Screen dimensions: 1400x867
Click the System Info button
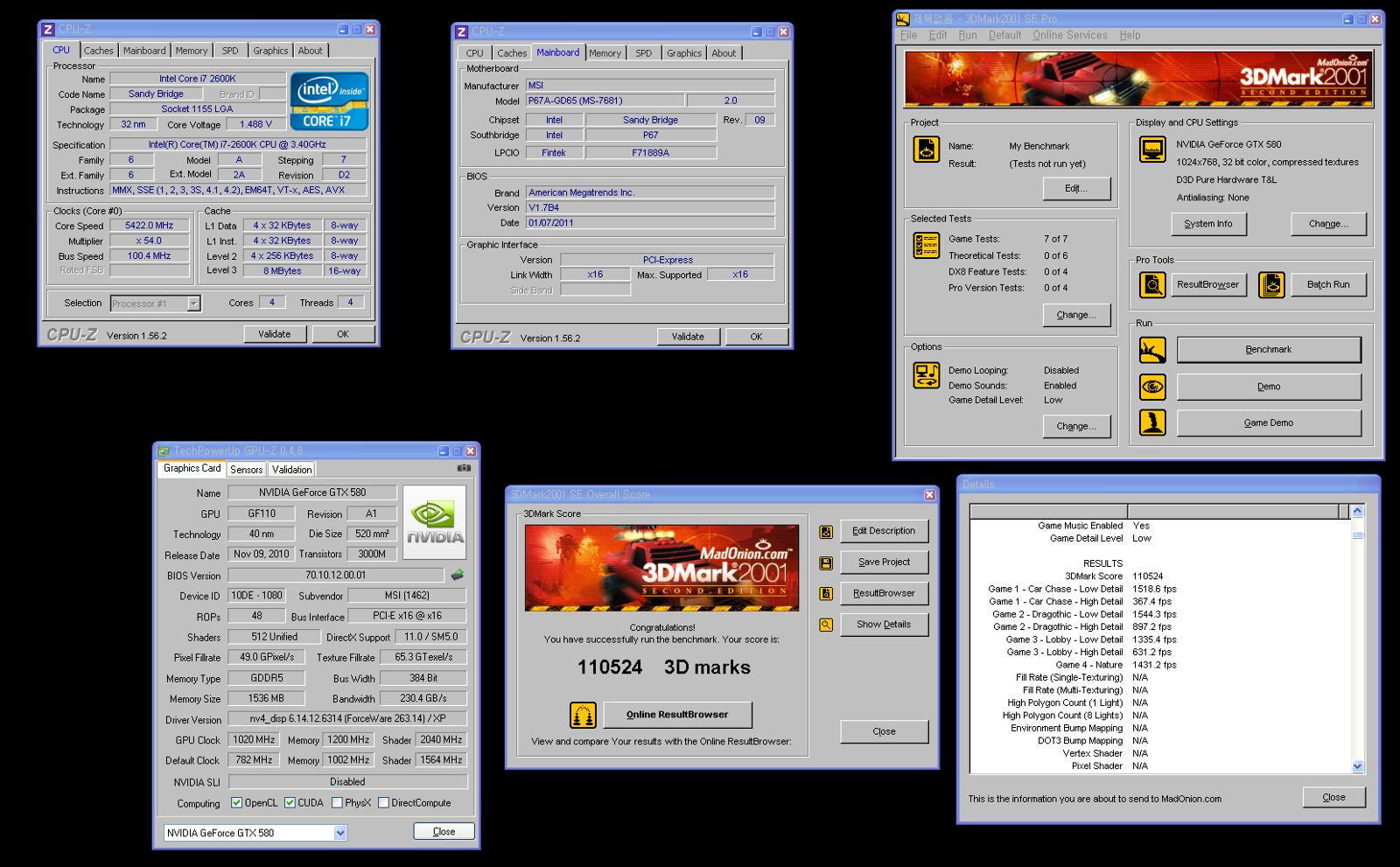tap(1207, 224)
